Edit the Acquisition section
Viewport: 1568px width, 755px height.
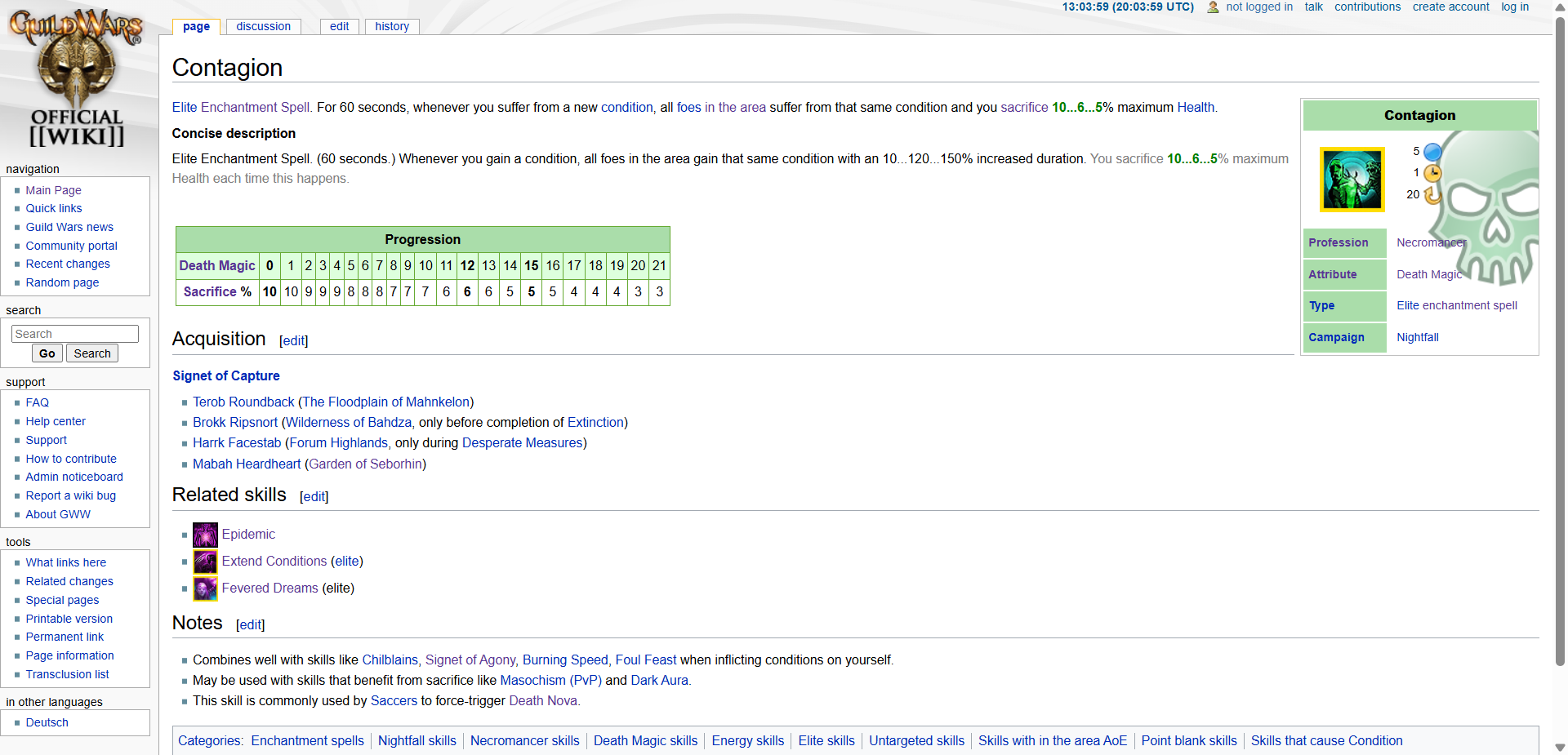click(294, 341)
